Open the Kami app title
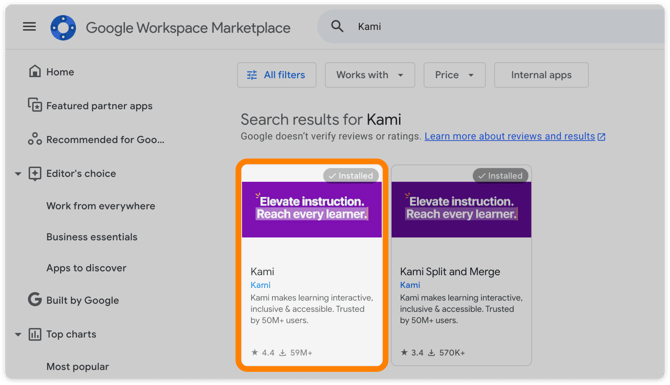Screen dimensions: 670x385 point(262,272)
